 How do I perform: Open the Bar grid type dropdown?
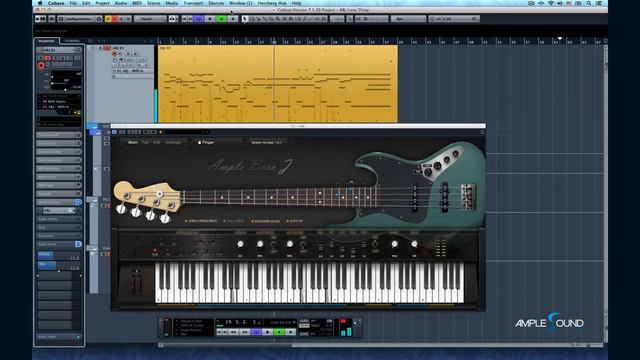point(408,19)
